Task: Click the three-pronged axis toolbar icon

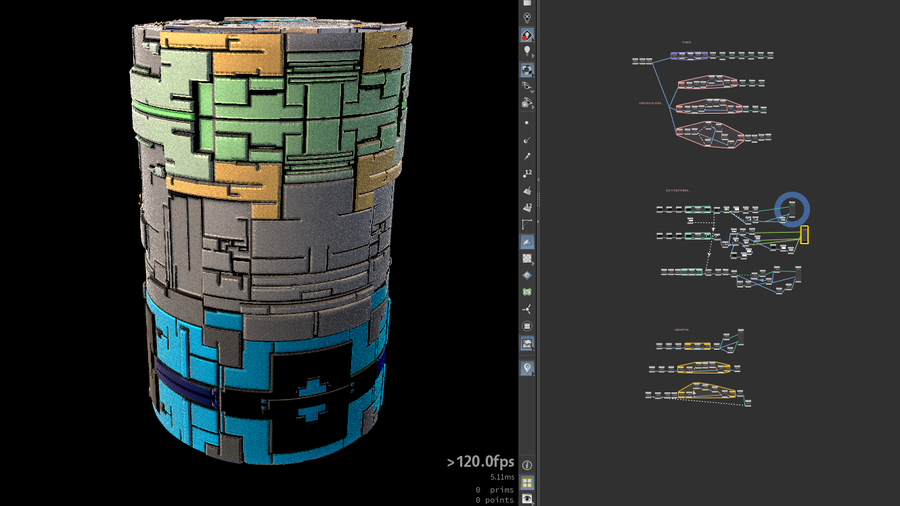Action: click(x=527, y=309)
